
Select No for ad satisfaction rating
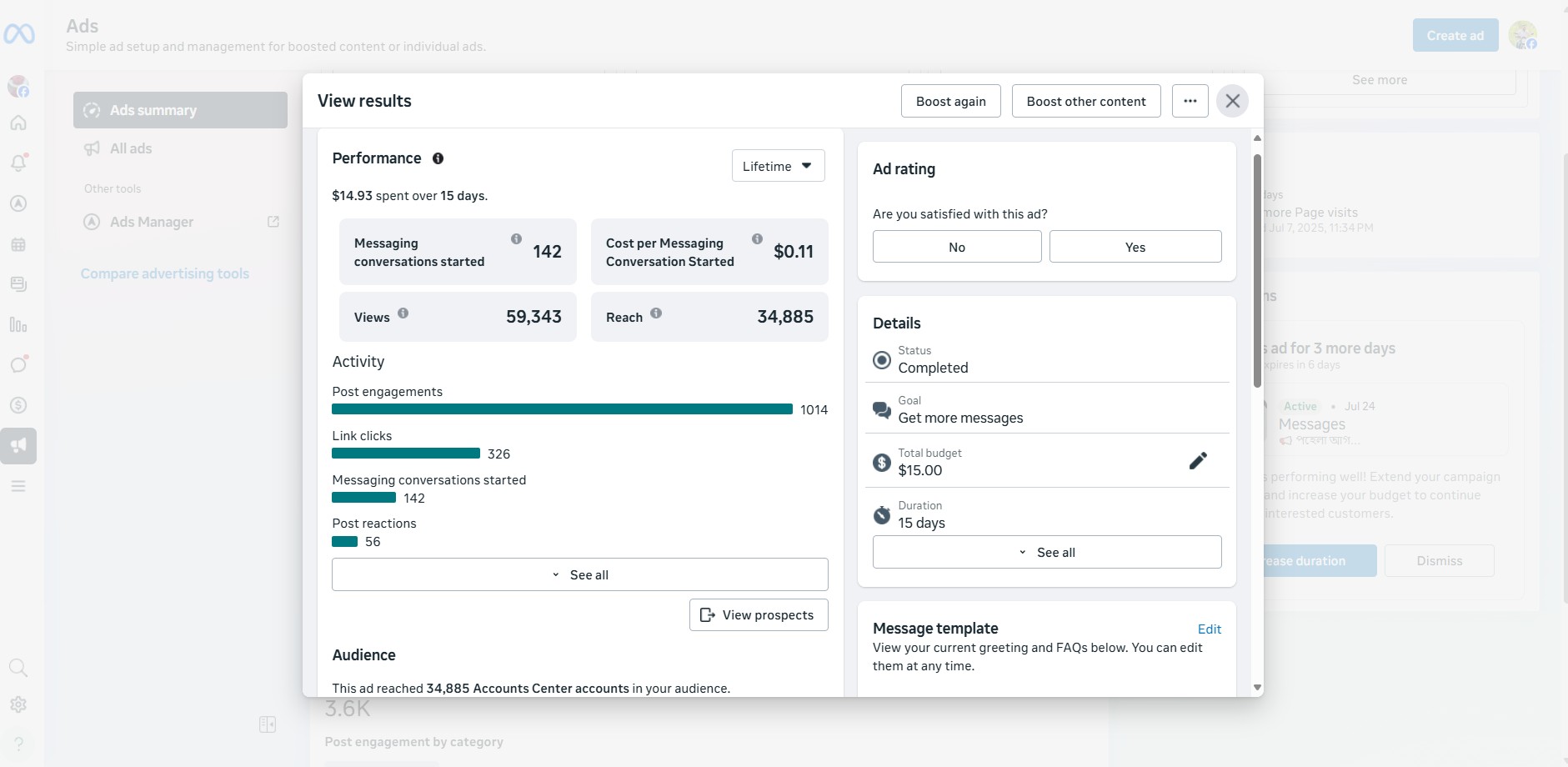tap(956, 247)
